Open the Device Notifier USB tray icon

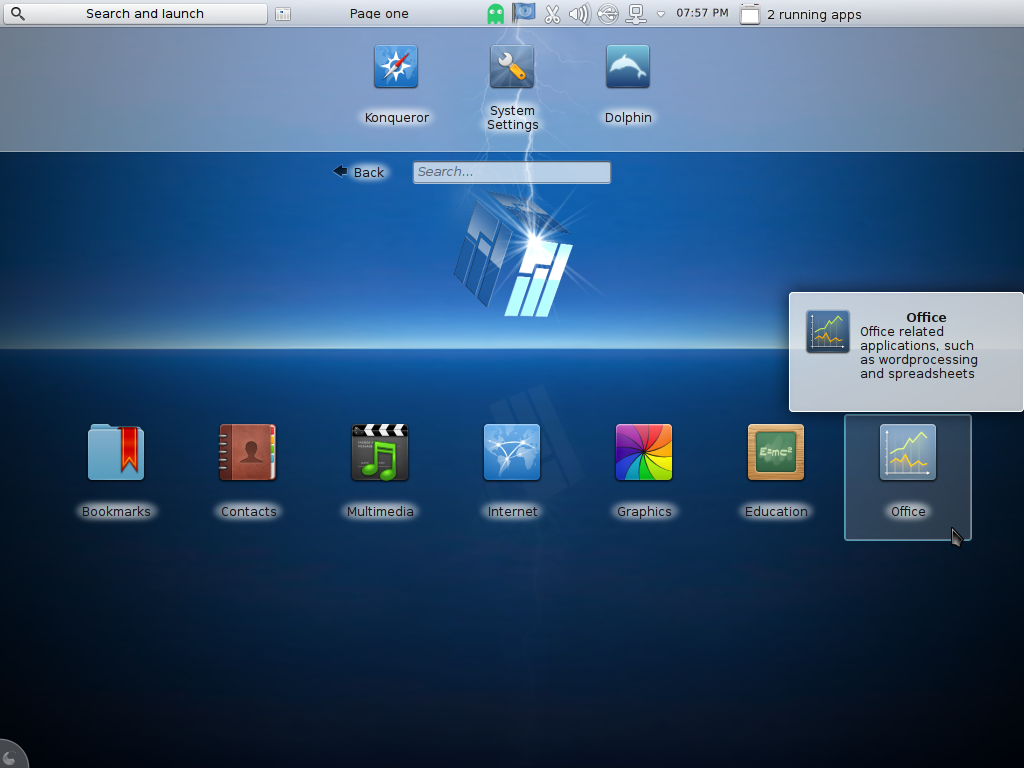[607, 14]
